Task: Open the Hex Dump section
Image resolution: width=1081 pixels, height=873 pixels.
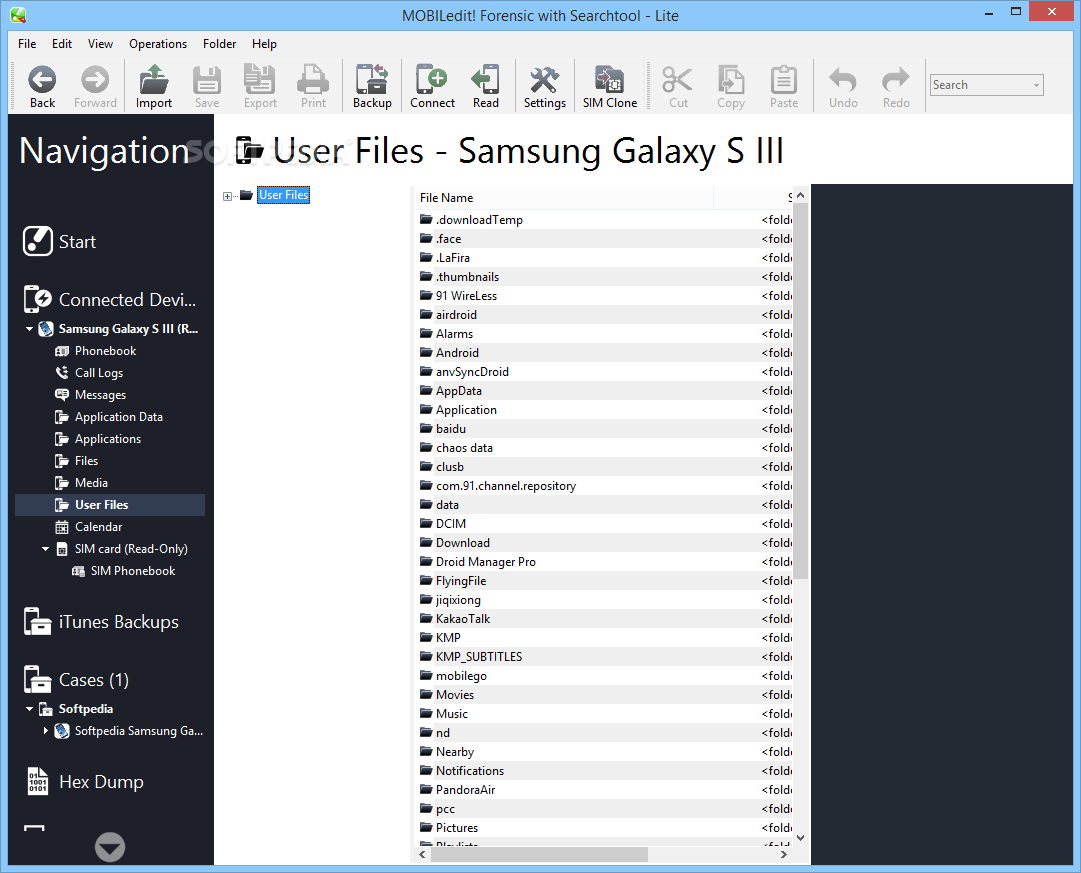Action: (x=85, y=781)
